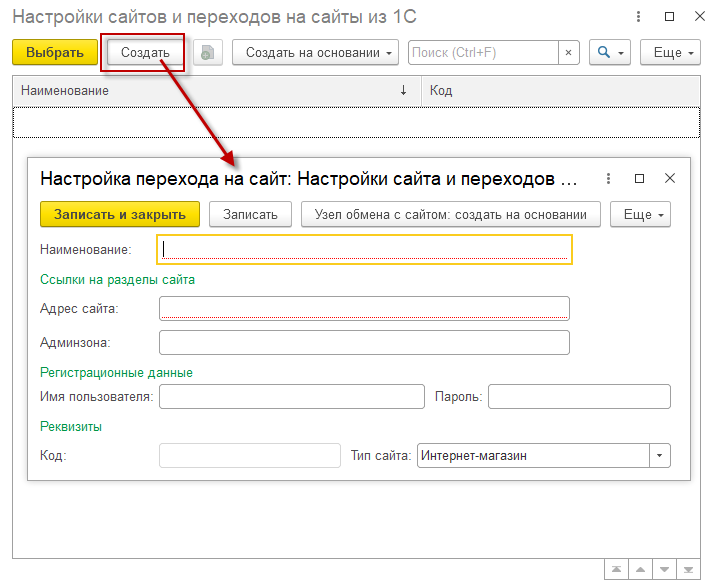This screenshot has height=587, width=717.
Task: Click the Наименование column header in the list
Action: click(216, 91)
